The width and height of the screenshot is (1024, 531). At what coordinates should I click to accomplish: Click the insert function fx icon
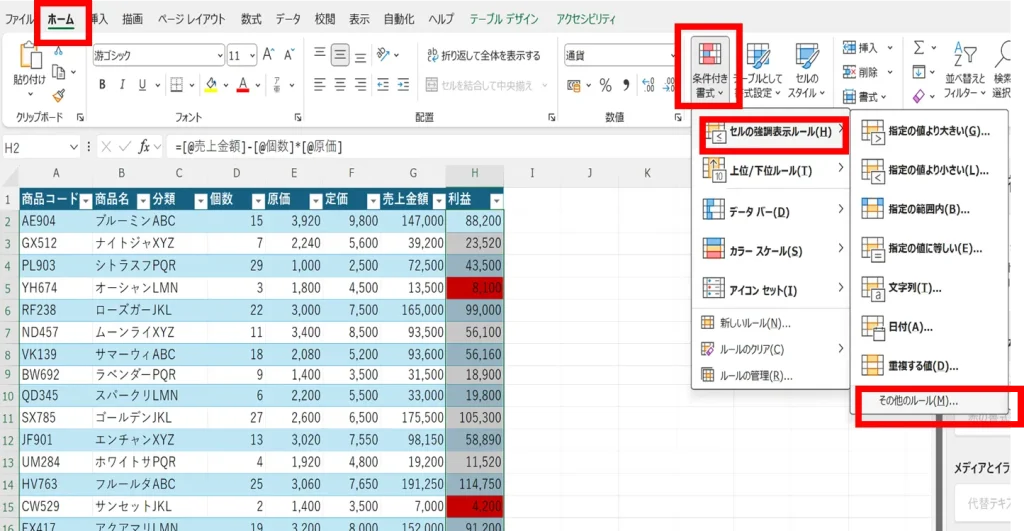146,147
